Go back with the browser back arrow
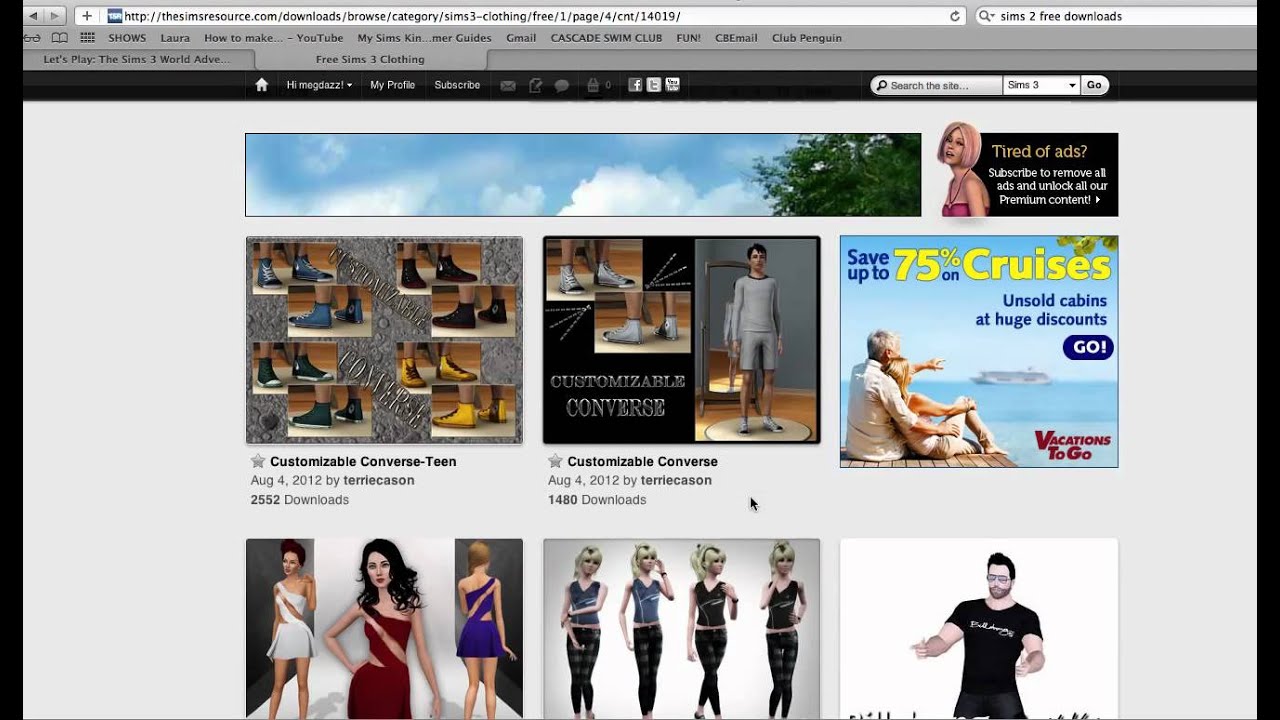The width and height of the screenshot is (1280, 720). click(x=33, y=16)
